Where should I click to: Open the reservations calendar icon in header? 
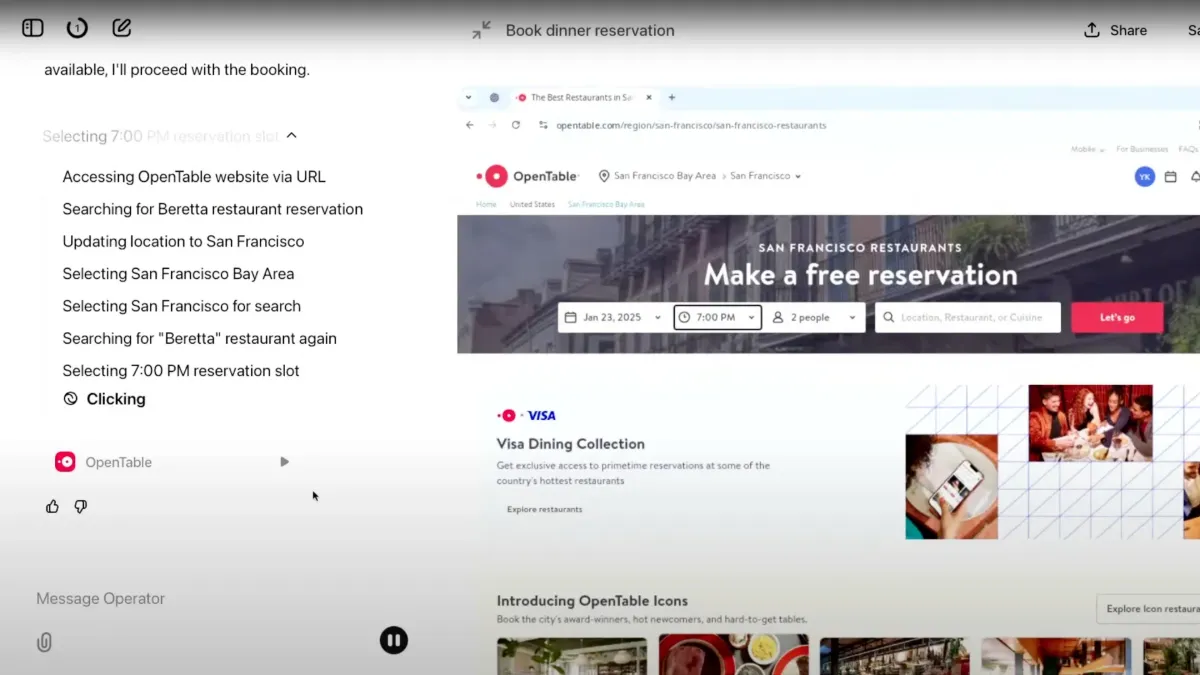tap(1171, 176)
